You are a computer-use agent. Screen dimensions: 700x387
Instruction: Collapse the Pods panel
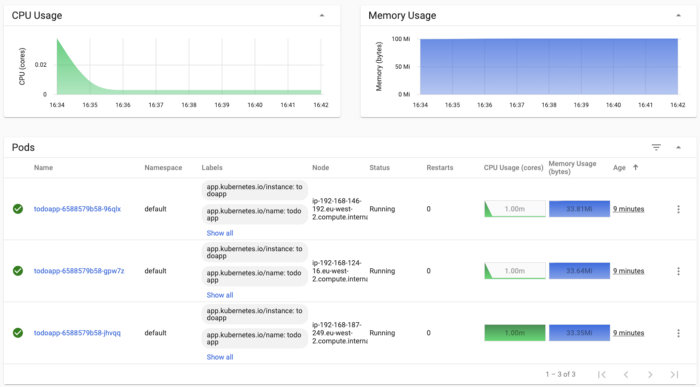point(678,147)
